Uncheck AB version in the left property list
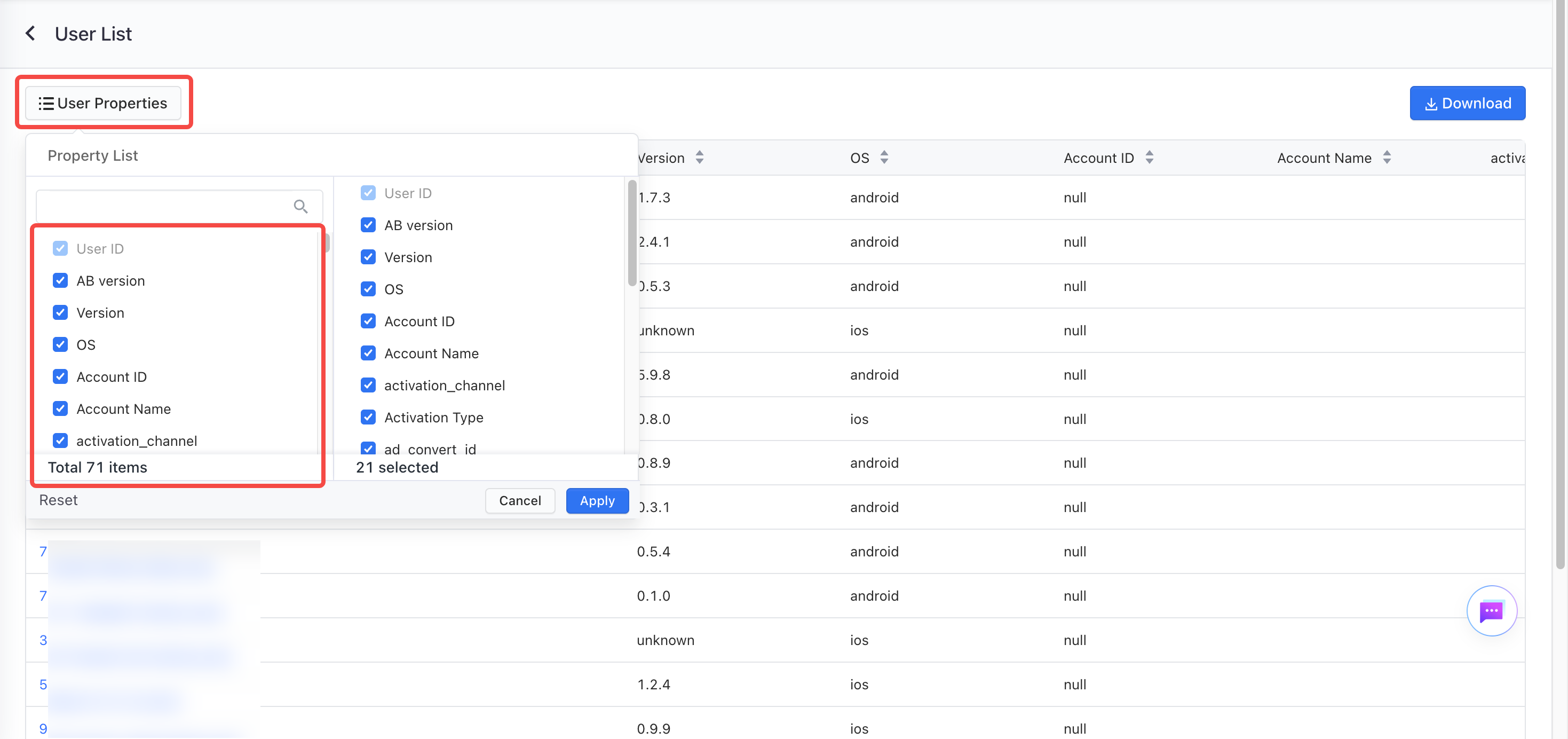 [x=60, y=281]
